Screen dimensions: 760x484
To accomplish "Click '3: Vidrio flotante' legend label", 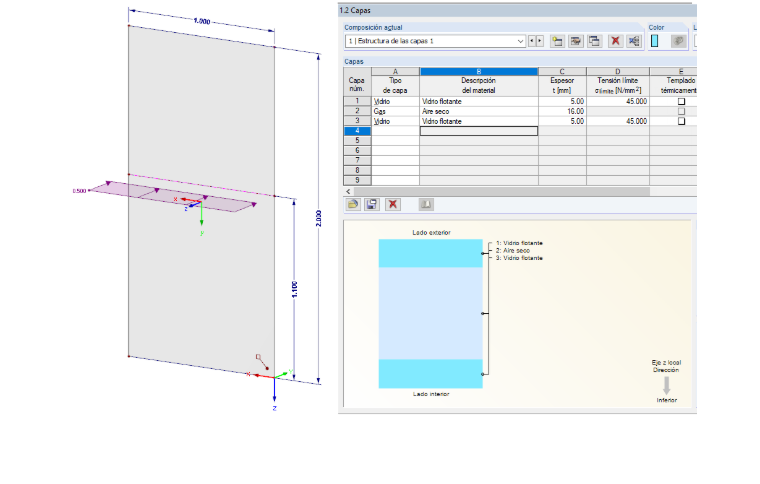I will [519, 258].
